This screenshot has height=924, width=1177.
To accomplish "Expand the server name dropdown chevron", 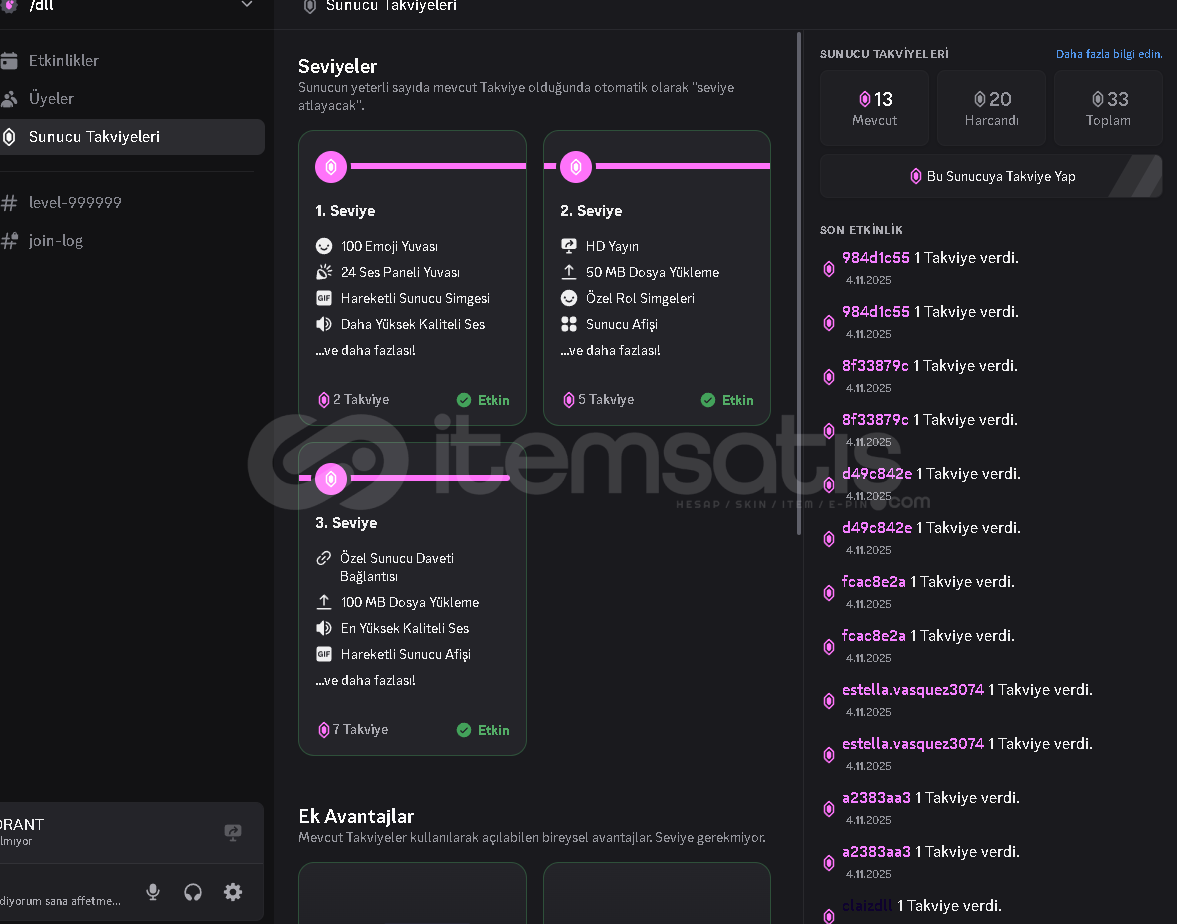I will point(248,6).
